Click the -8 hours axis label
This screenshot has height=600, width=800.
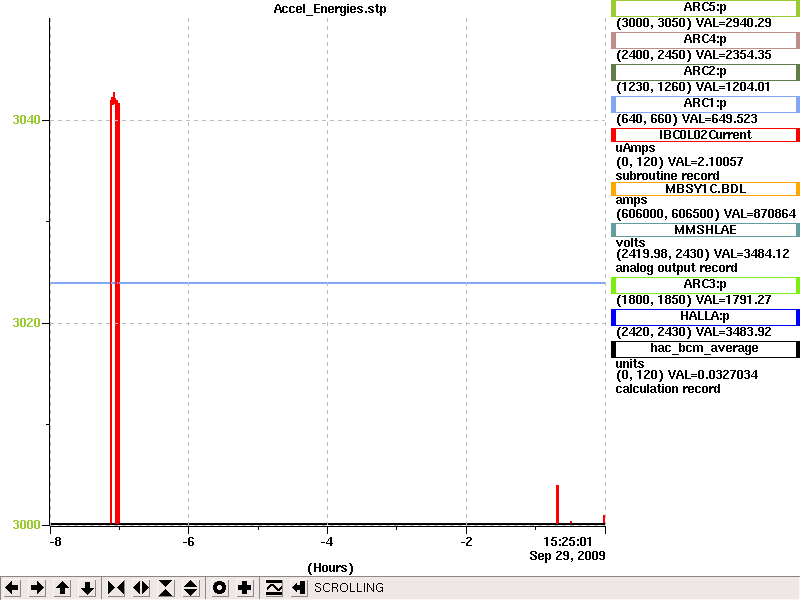point(55,542)
